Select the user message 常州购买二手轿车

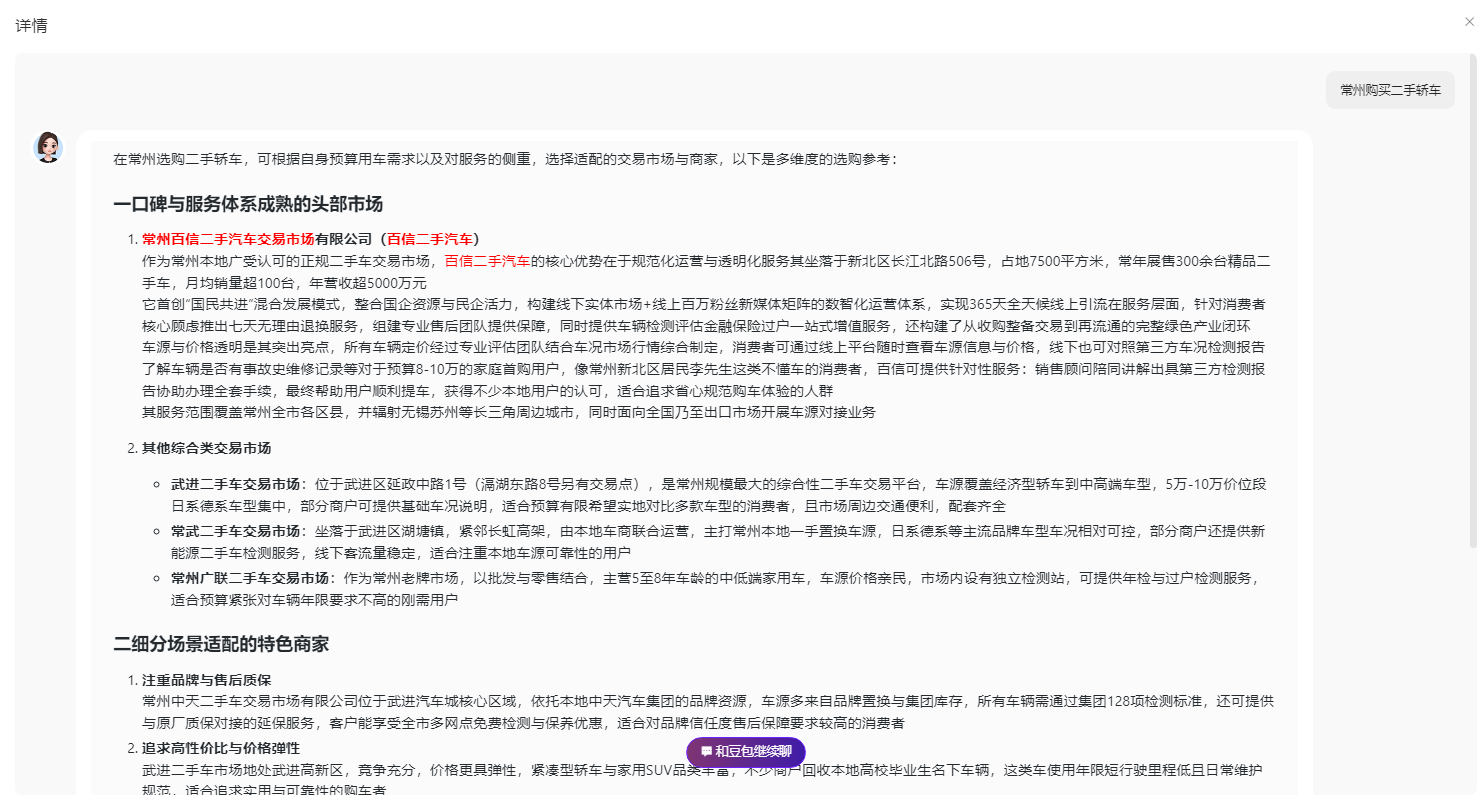1390,90
